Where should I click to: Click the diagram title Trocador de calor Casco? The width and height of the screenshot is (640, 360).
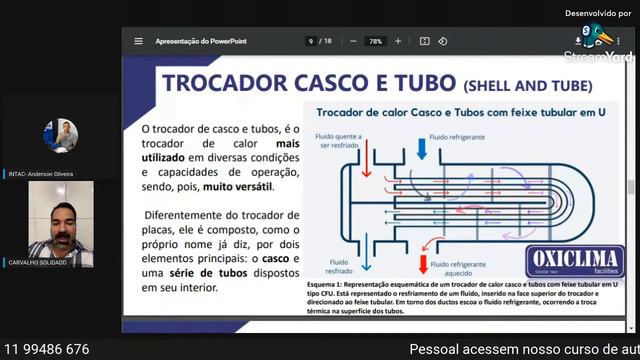461,112
